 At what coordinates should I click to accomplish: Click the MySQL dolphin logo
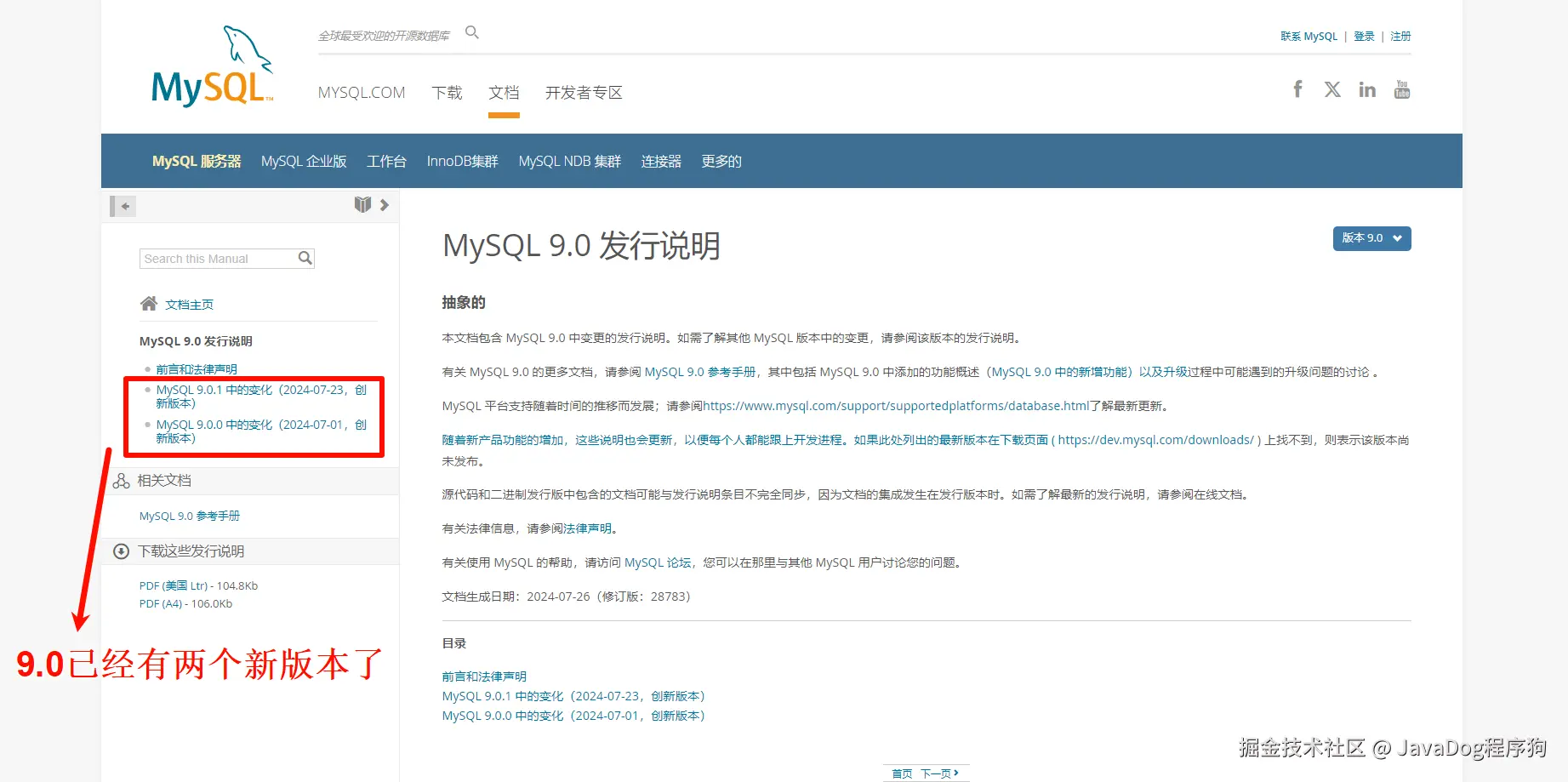213,66
